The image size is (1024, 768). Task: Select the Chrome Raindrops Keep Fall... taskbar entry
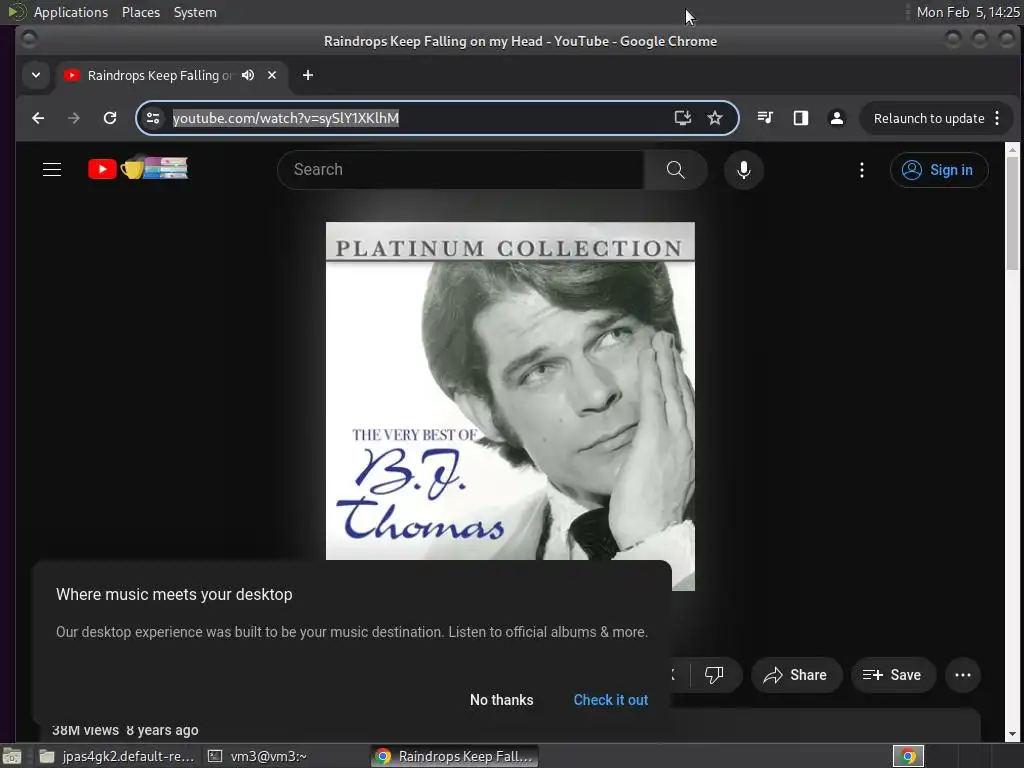[x=455, y=756]
